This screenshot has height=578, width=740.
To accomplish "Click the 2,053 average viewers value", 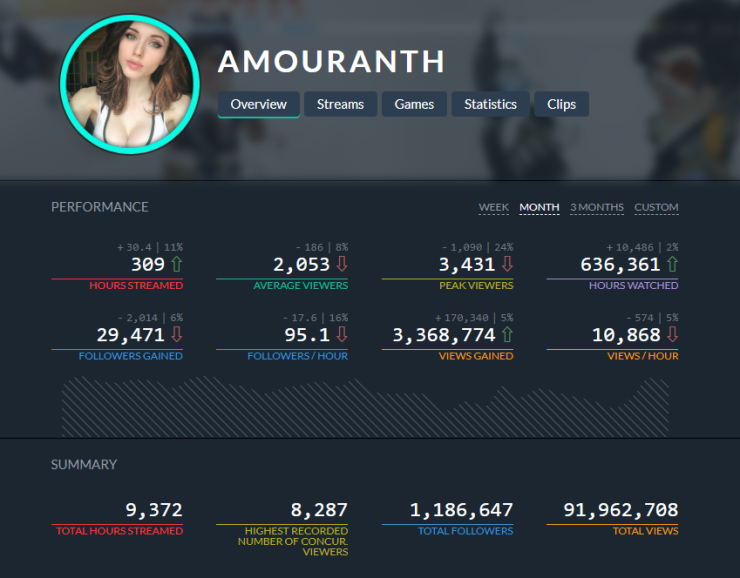I will [302, 265].
